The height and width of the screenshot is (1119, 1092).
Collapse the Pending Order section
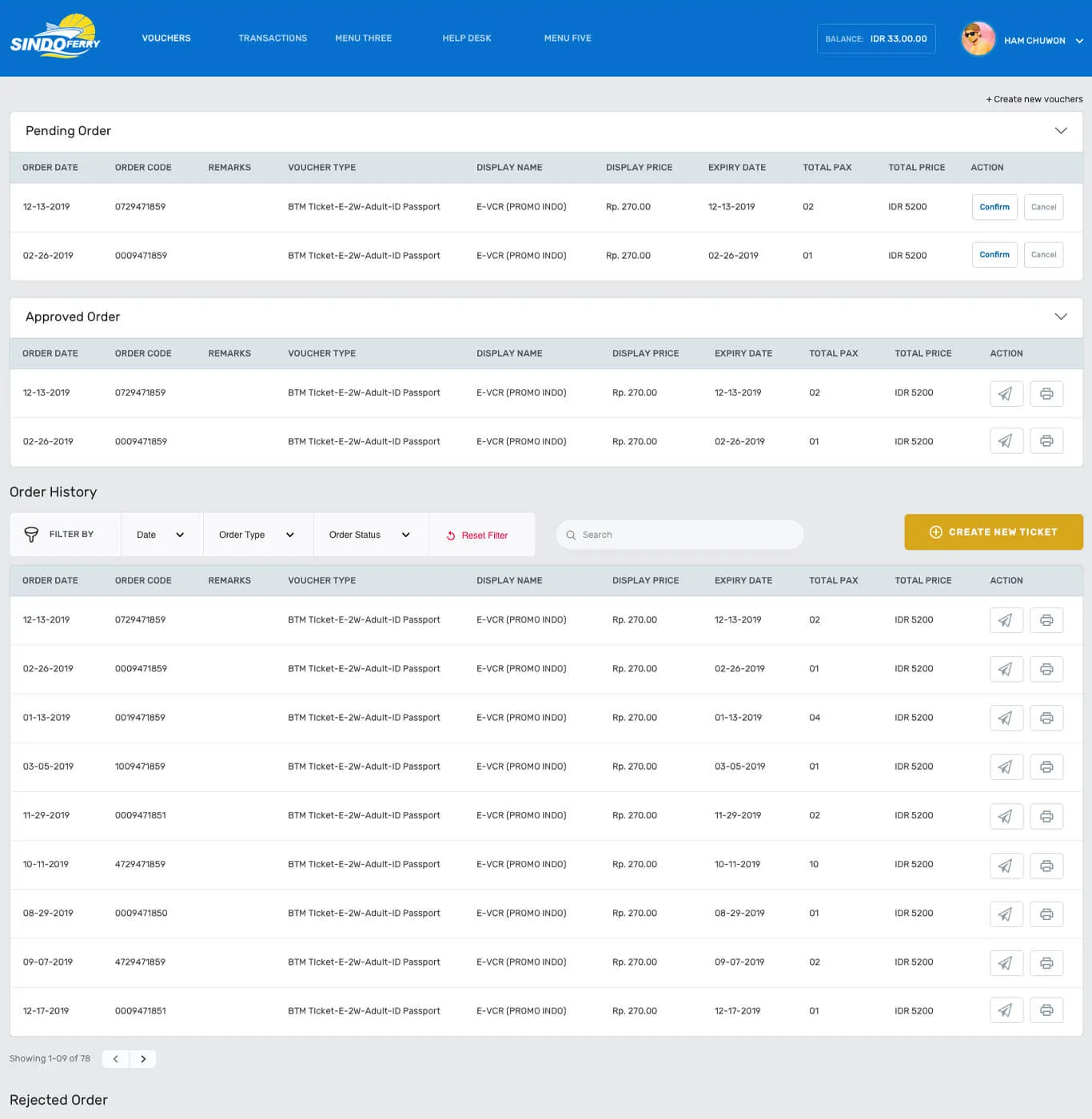(x=1061, y=131)
